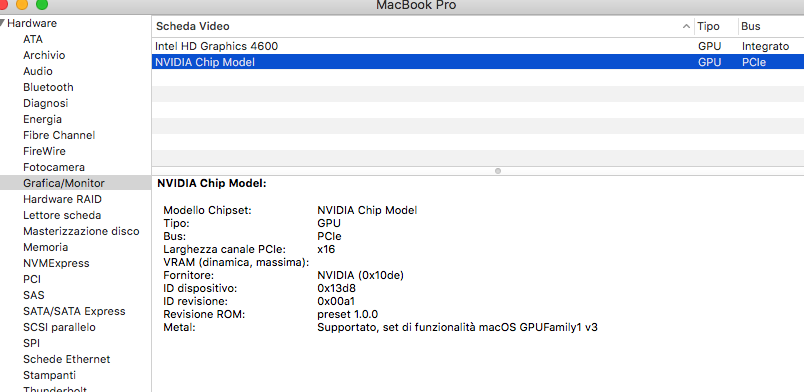Screen dimensions: 804x392
Task: Open Schede Ethernet entry
Action: (x=67, y=359)
